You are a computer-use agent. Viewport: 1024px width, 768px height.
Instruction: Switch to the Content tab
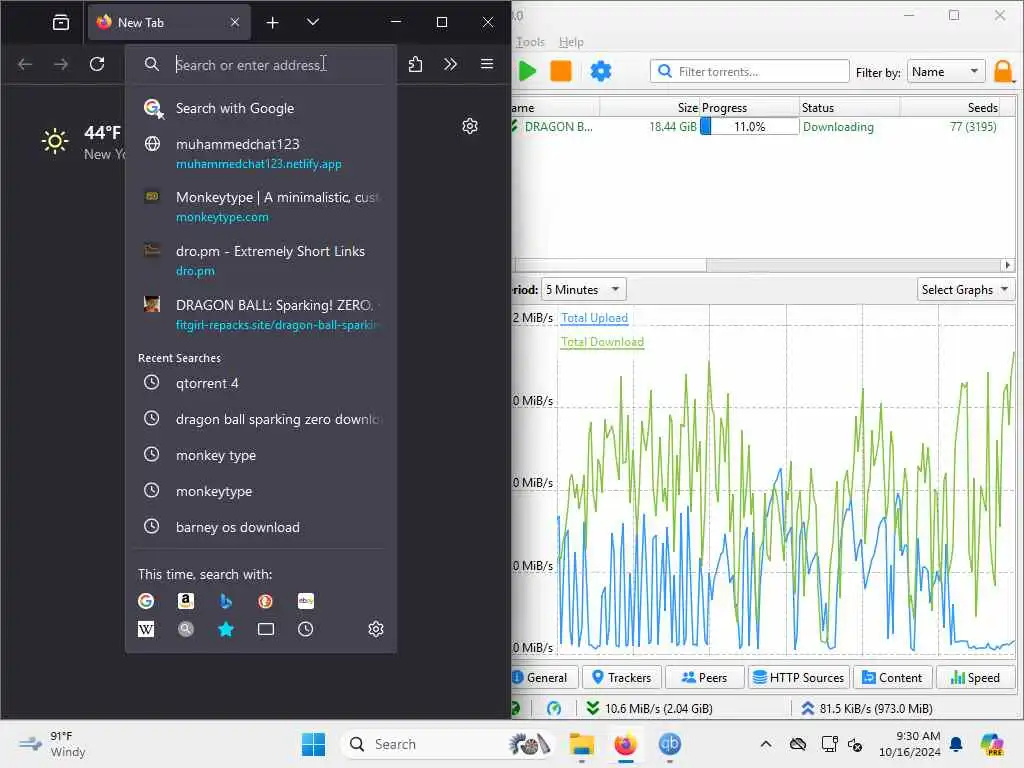tap(892, 677)
